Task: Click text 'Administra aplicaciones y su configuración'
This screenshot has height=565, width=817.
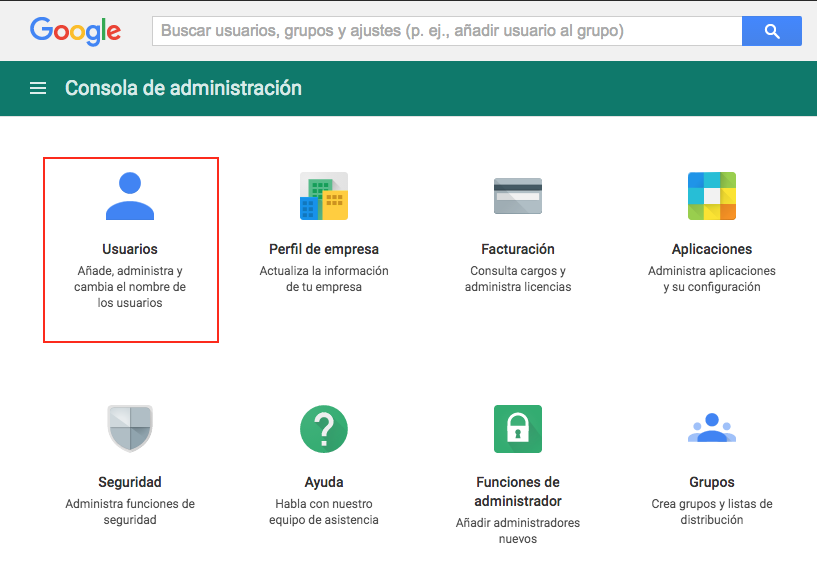Action: coord(712,279)
